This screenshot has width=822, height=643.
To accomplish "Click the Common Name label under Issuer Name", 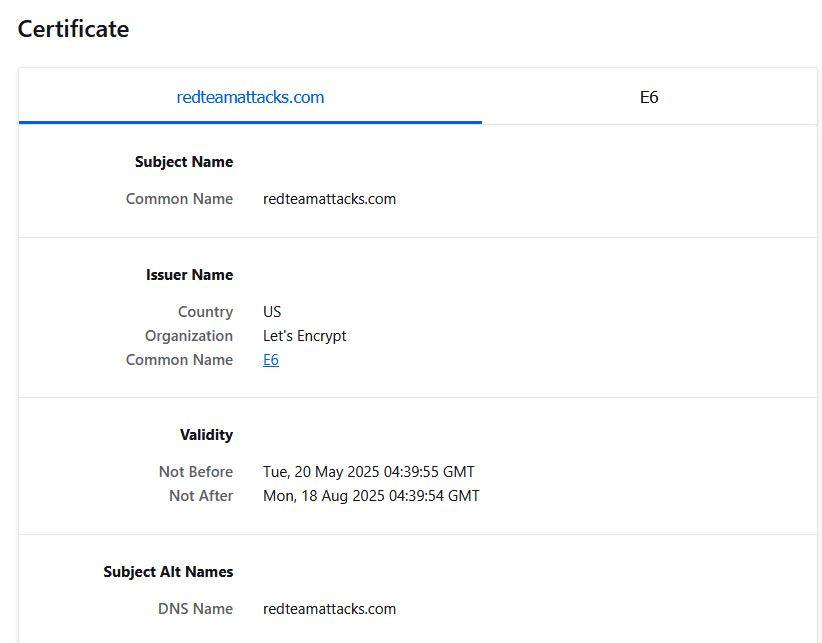I will click(x=179, y=360).
